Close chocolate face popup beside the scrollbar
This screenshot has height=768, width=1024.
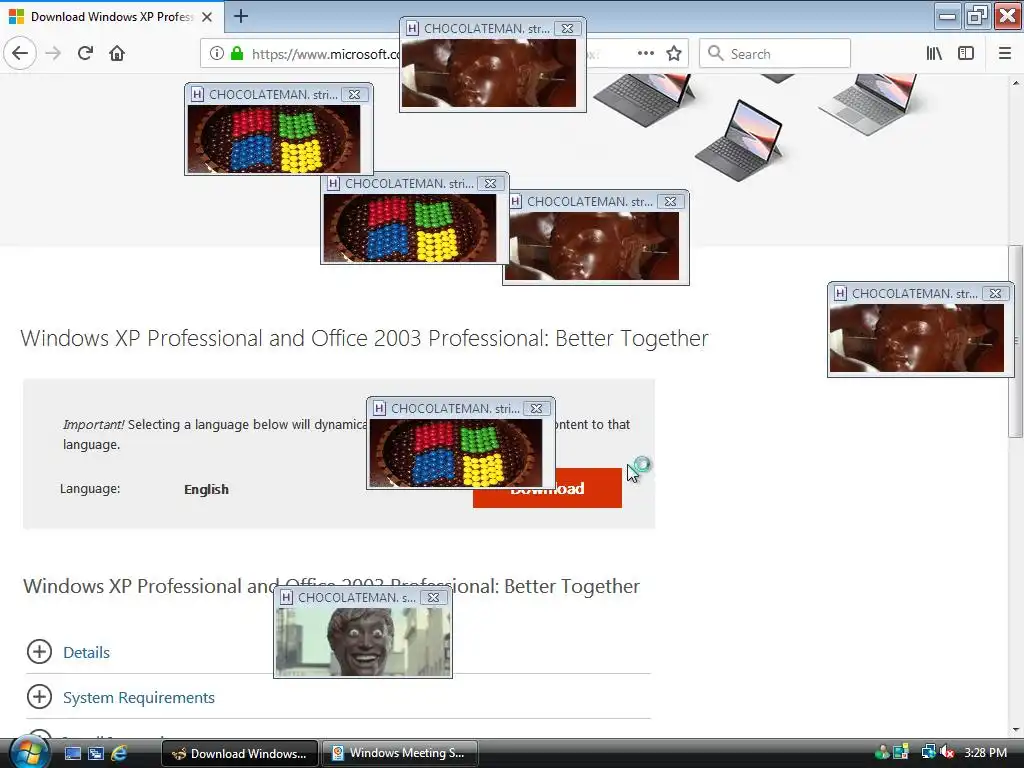tap(995, 294)
